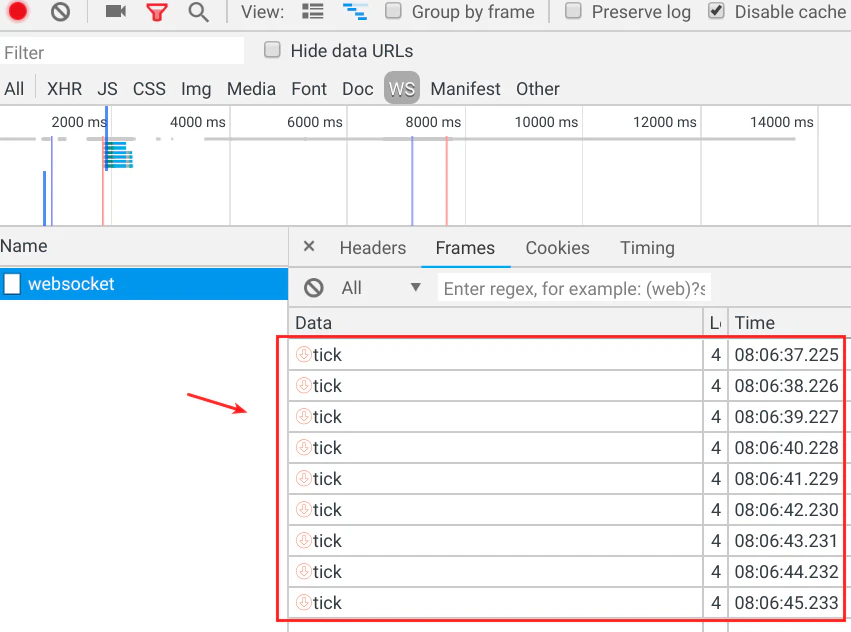Image resolution: width=851 pixels, height=632 pixels.
Task: Toggle waterfall overview view icon
Action: (355, 11)
